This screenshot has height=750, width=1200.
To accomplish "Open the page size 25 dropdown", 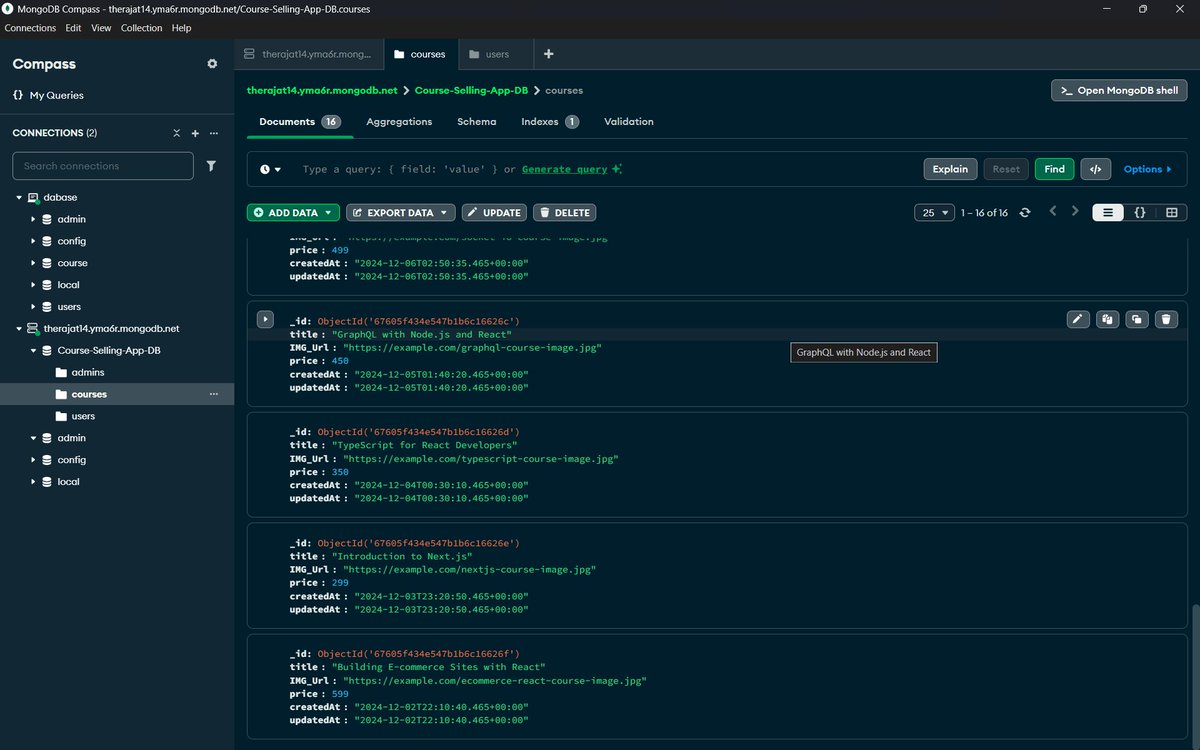I will click(933, 212).
